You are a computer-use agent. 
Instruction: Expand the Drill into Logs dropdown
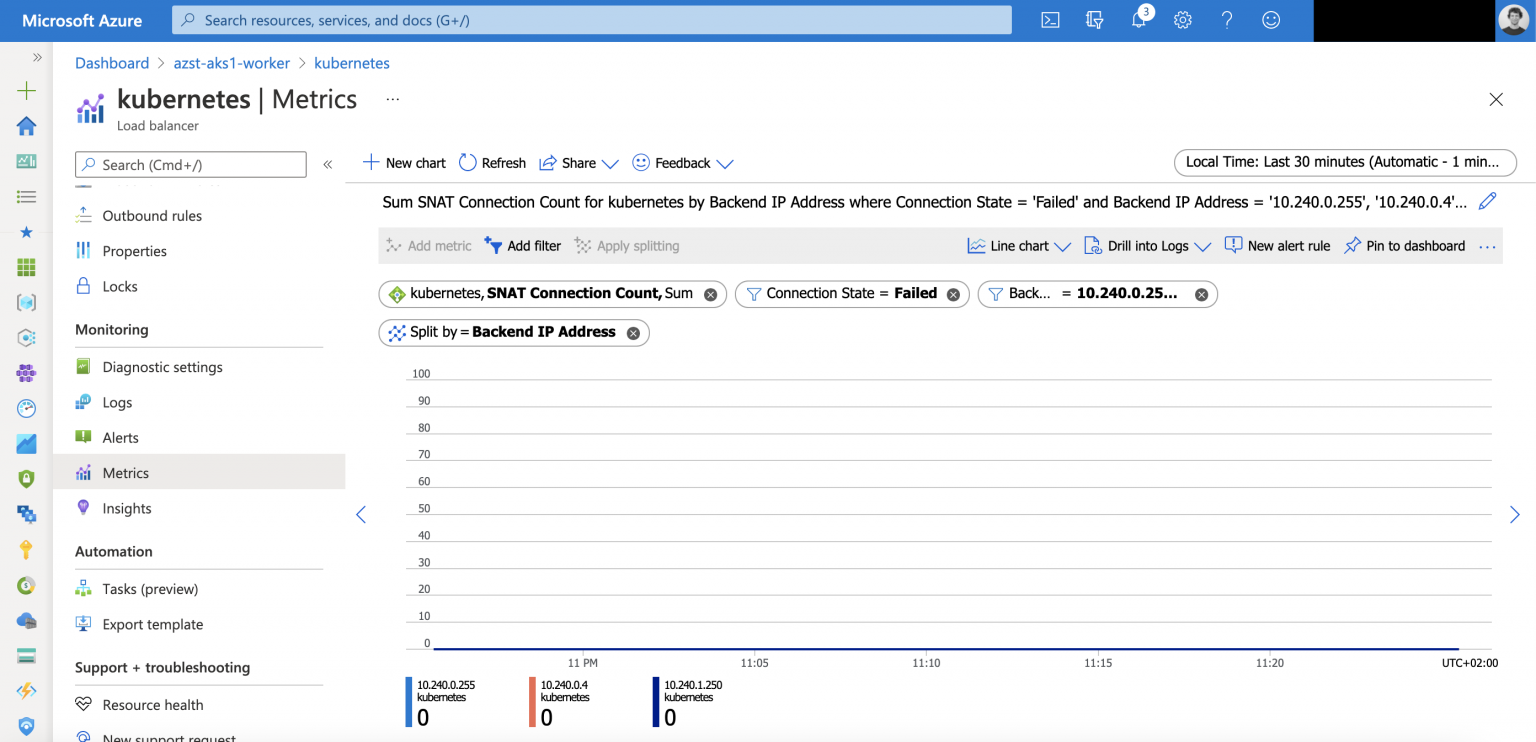tap(1148, 245)
